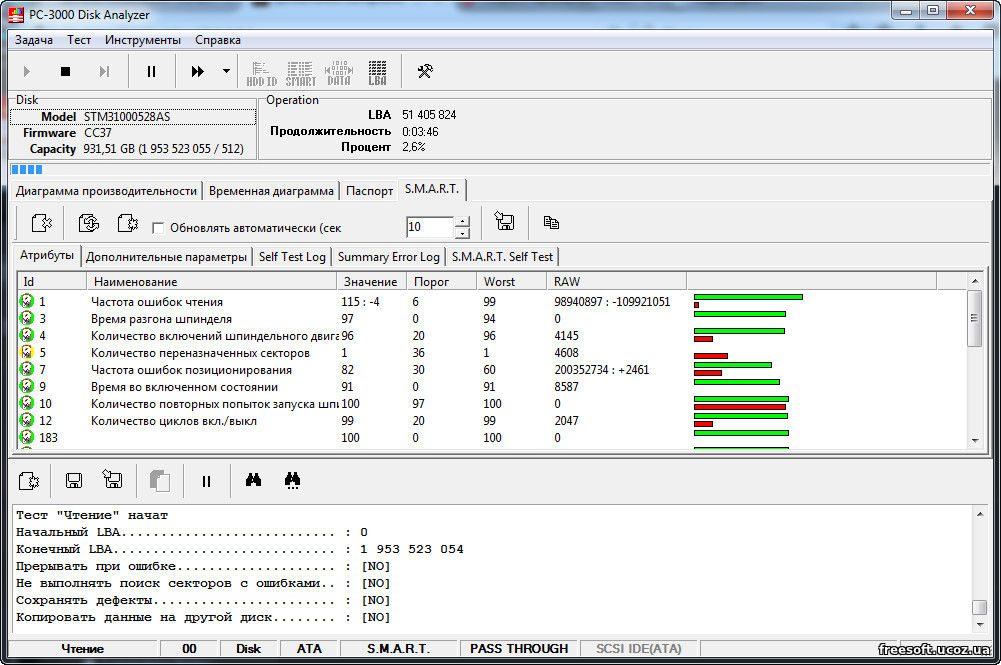This screenshot has height=665, width=1001.
Task: Open Дополнительные параметры sub-tab
Action: point(166,257)
